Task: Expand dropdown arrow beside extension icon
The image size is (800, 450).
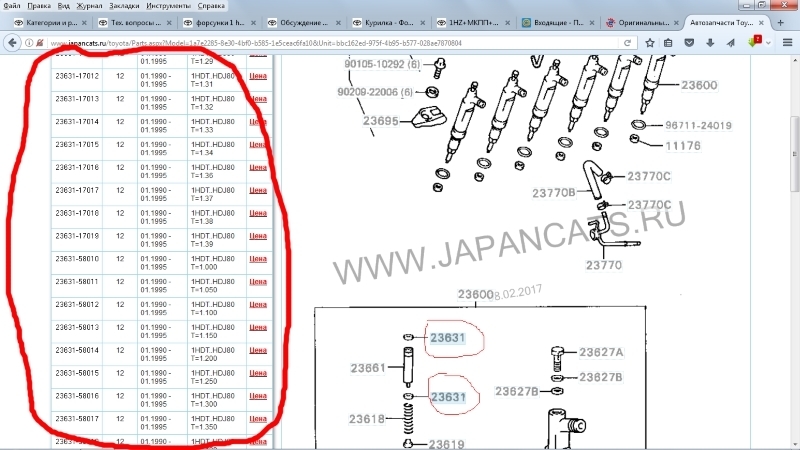Action: [x=768, y=43]
